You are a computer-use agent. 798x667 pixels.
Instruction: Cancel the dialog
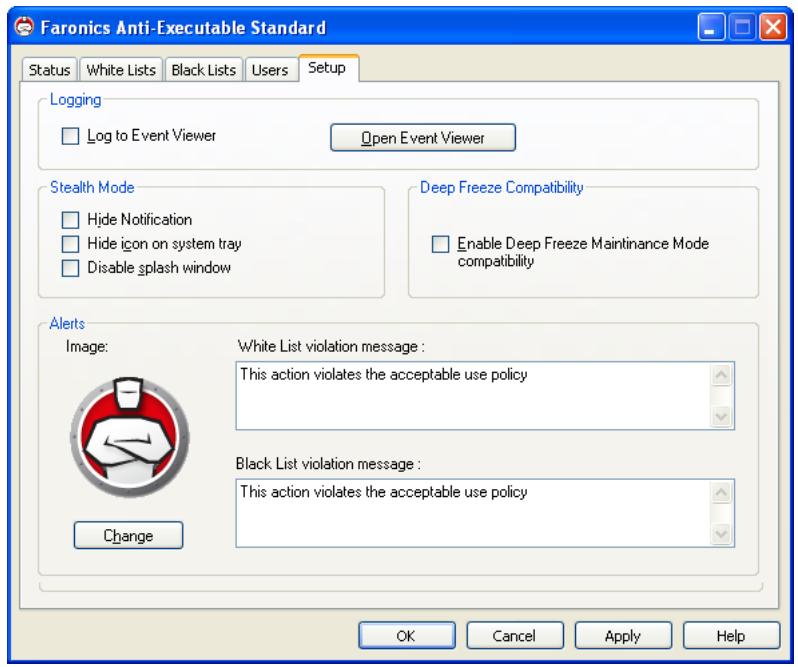pos(515,636)
